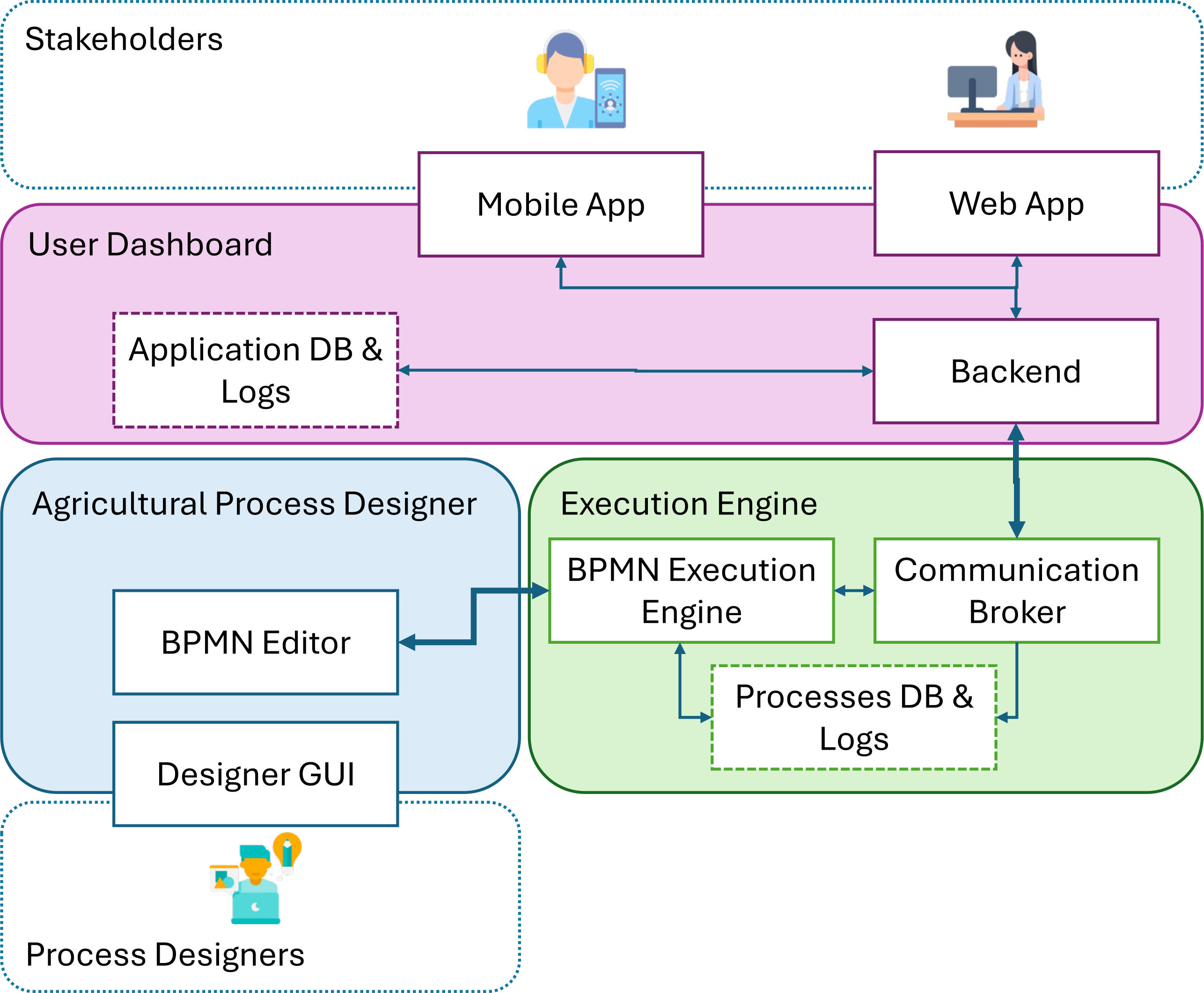1204x993 pixels.
Task: Select the Application DB & Logs box
Action: coord(255,370)
